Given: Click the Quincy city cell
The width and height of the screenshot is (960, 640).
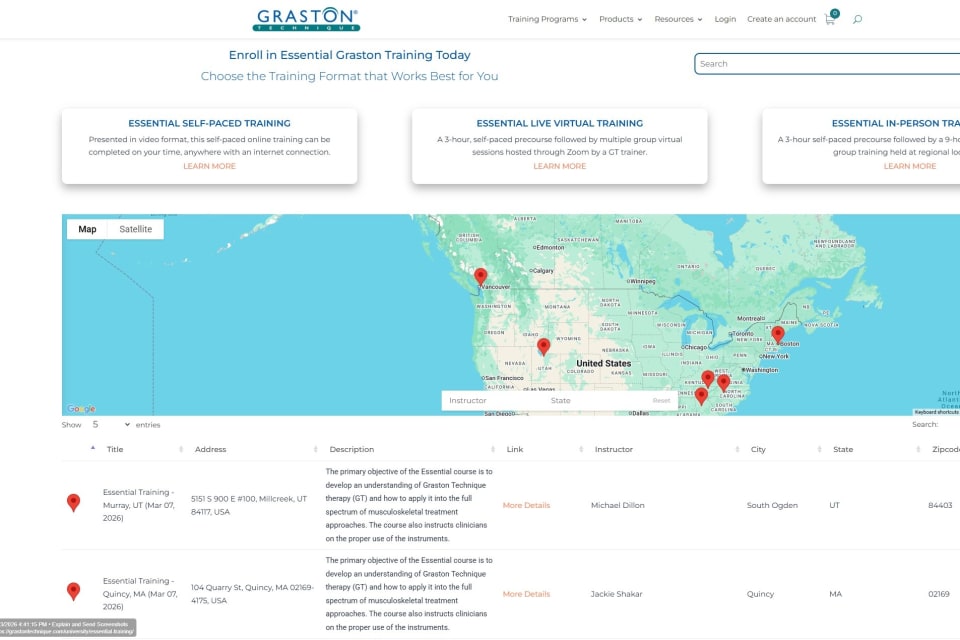Looking at the screenshot, I should coord(760,594).
